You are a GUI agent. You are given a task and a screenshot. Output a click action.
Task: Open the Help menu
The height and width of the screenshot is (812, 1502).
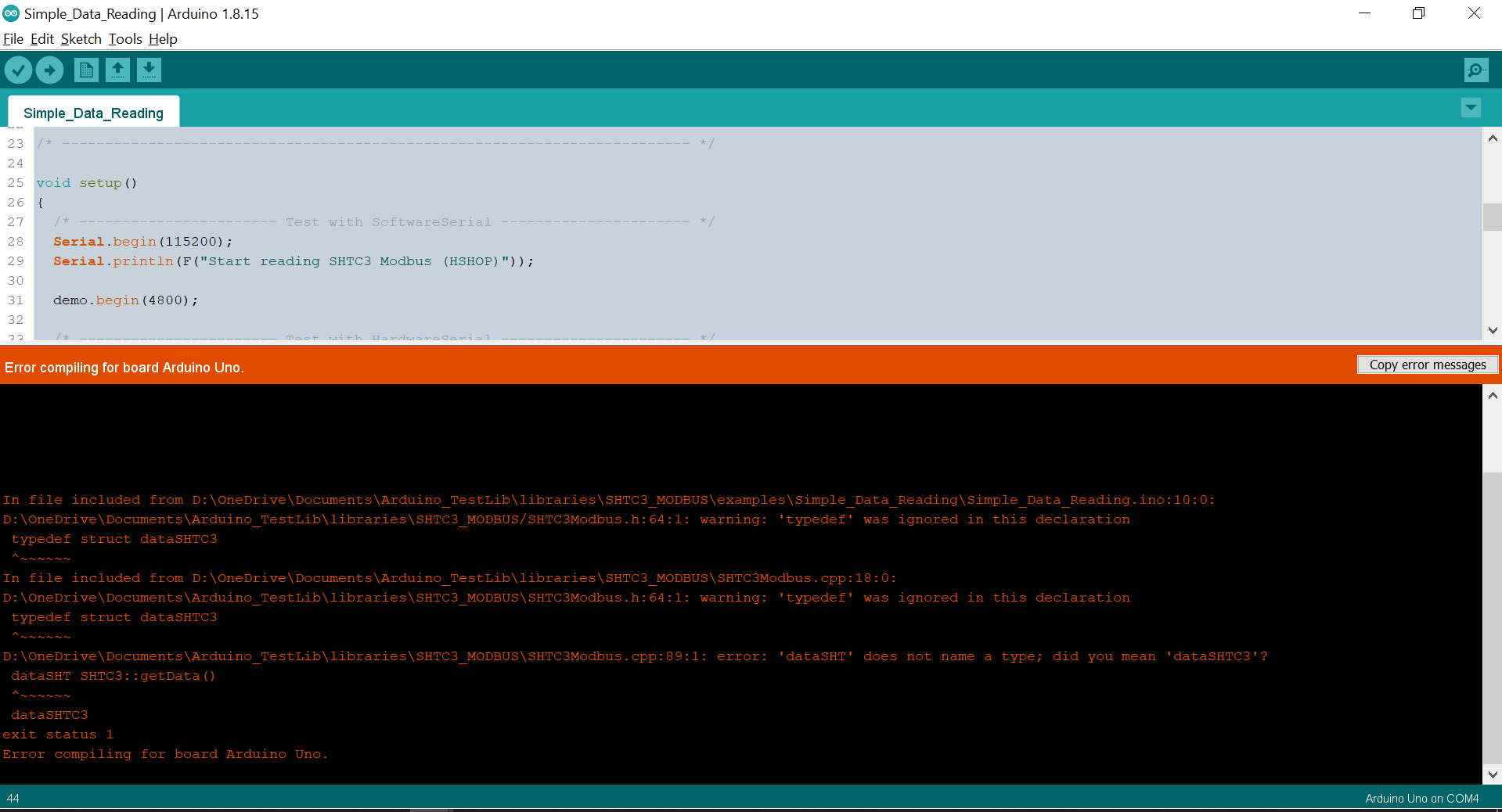point(163,38)
